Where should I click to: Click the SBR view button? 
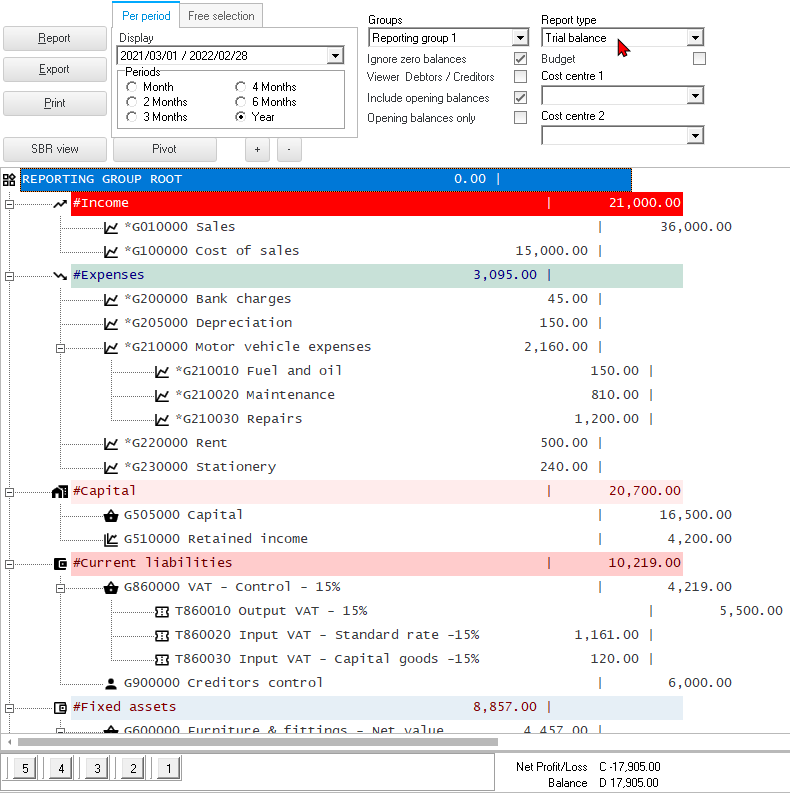click(55, 149)
